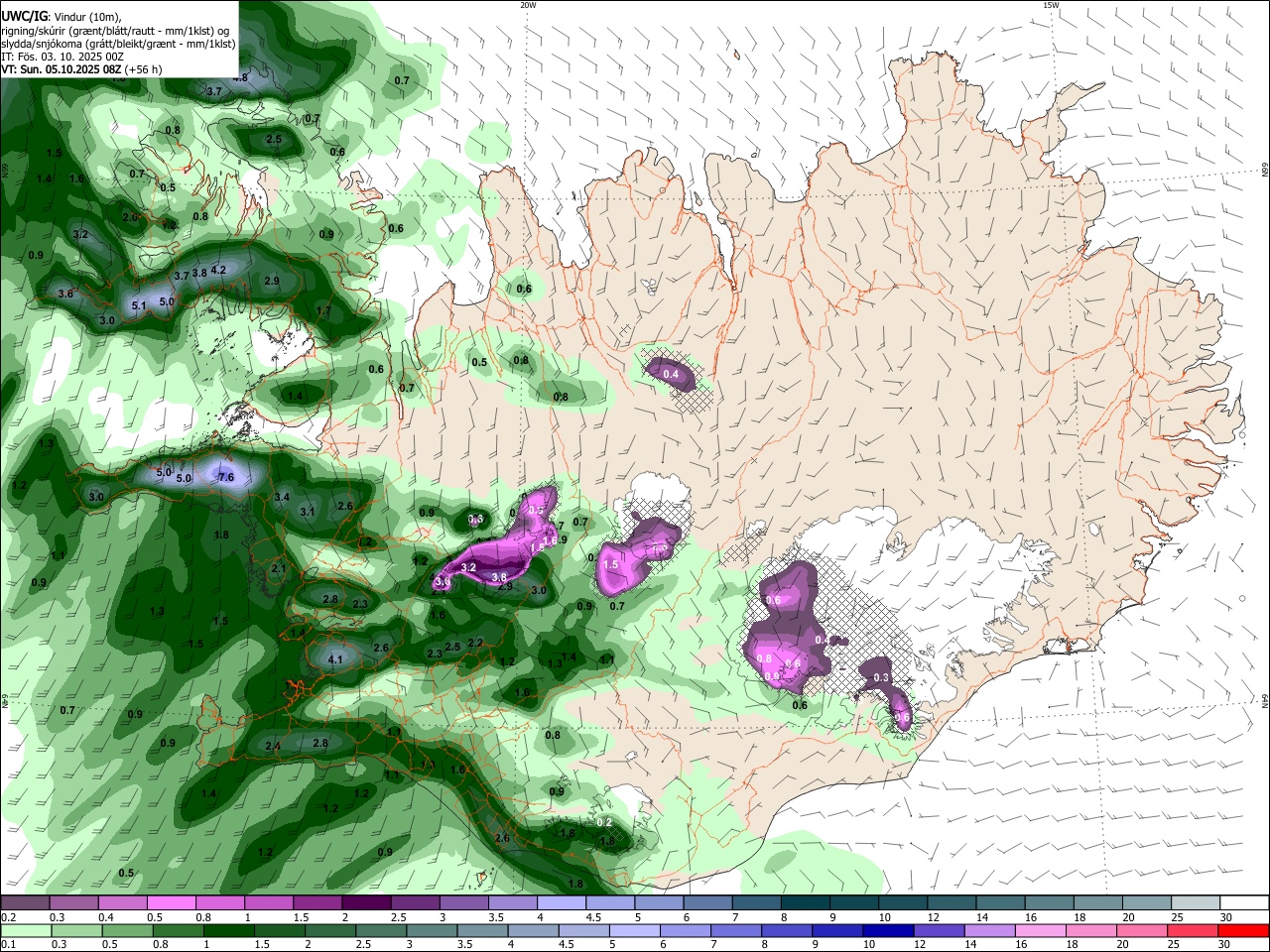This screenshot has width=1270, height=952.
Task: Click the 4.8 value near the map top
Action: 240,77
